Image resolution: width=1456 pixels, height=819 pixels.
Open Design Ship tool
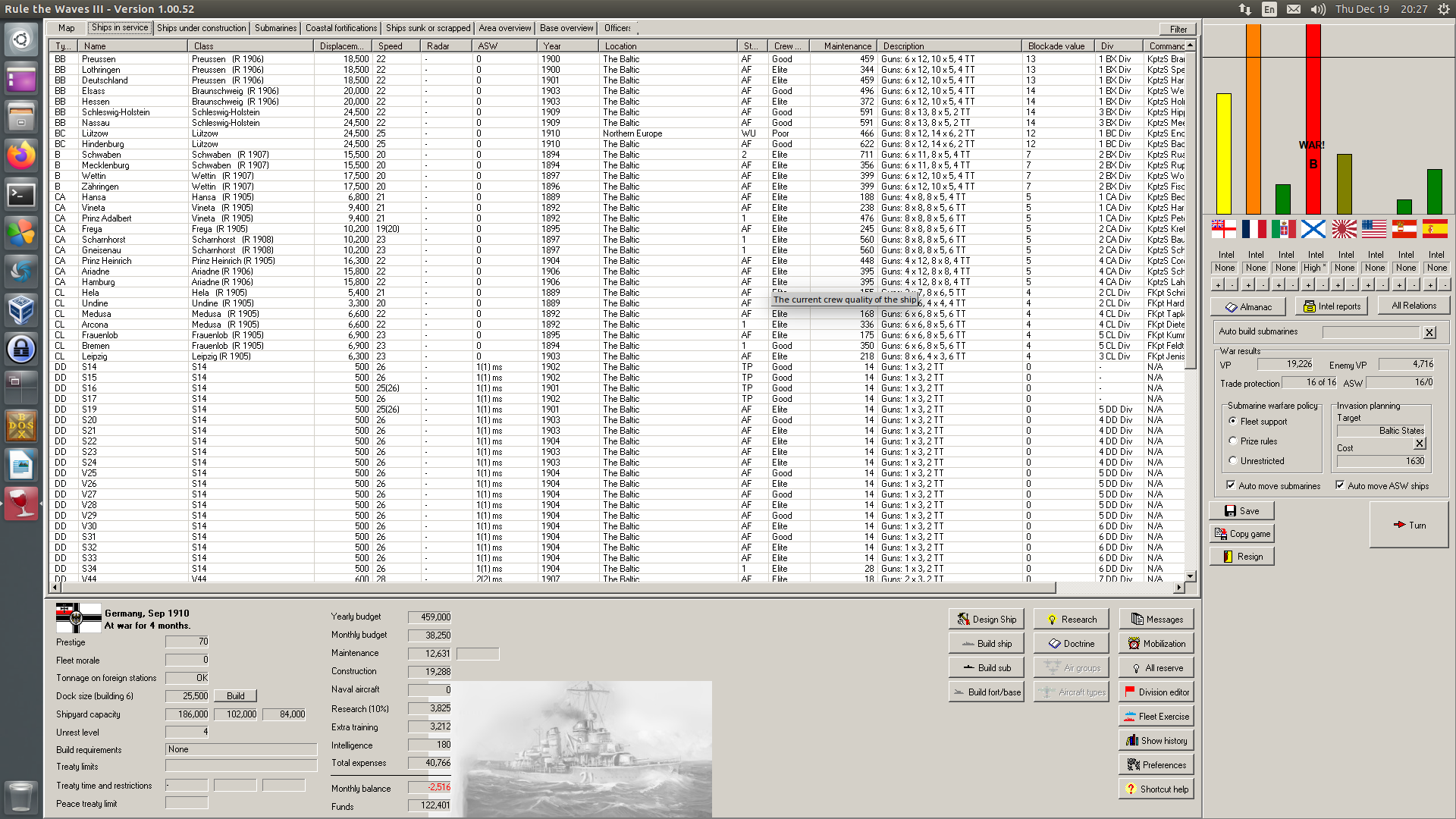(x=986, y=620)
